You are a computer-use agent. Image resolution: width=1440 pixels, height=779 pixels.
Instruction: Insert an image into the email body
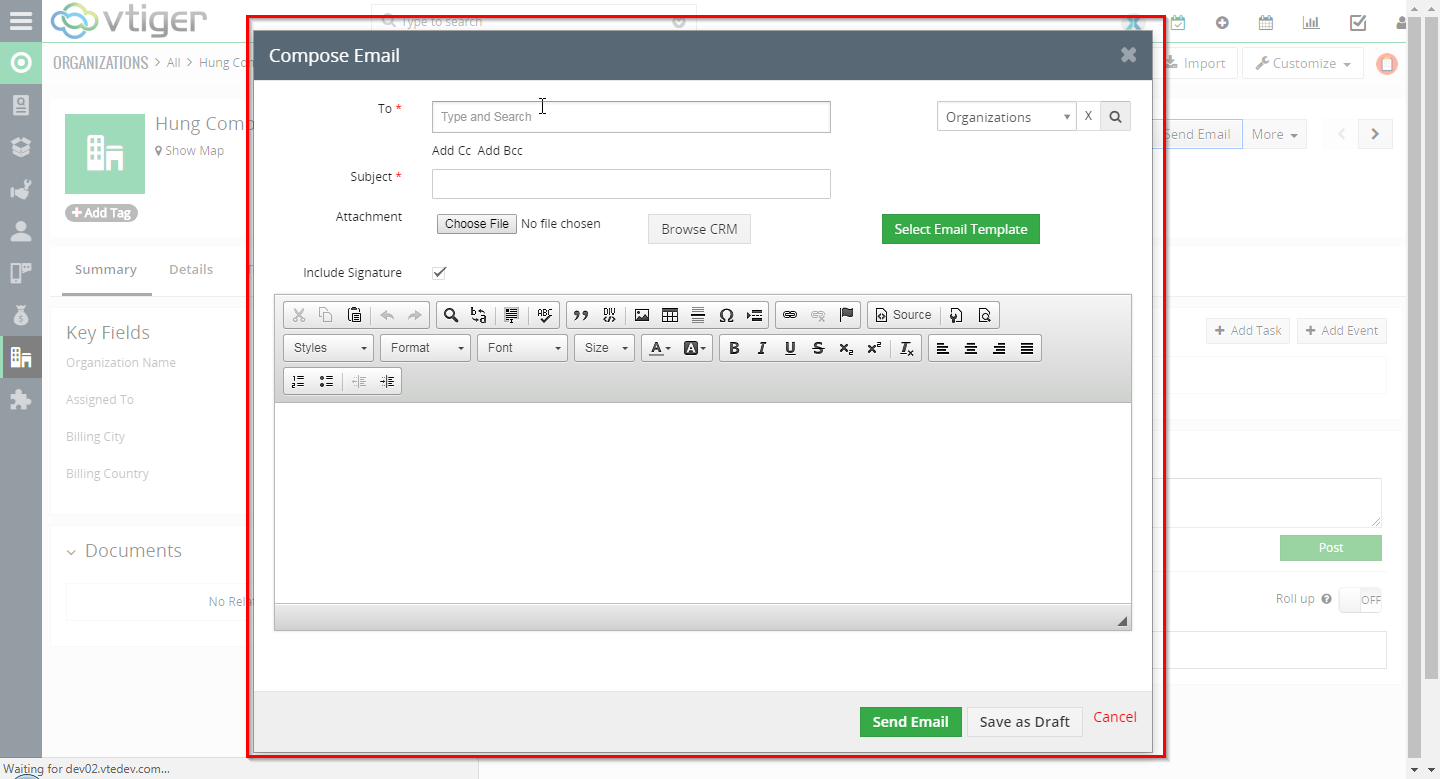(x=642, y=315)
